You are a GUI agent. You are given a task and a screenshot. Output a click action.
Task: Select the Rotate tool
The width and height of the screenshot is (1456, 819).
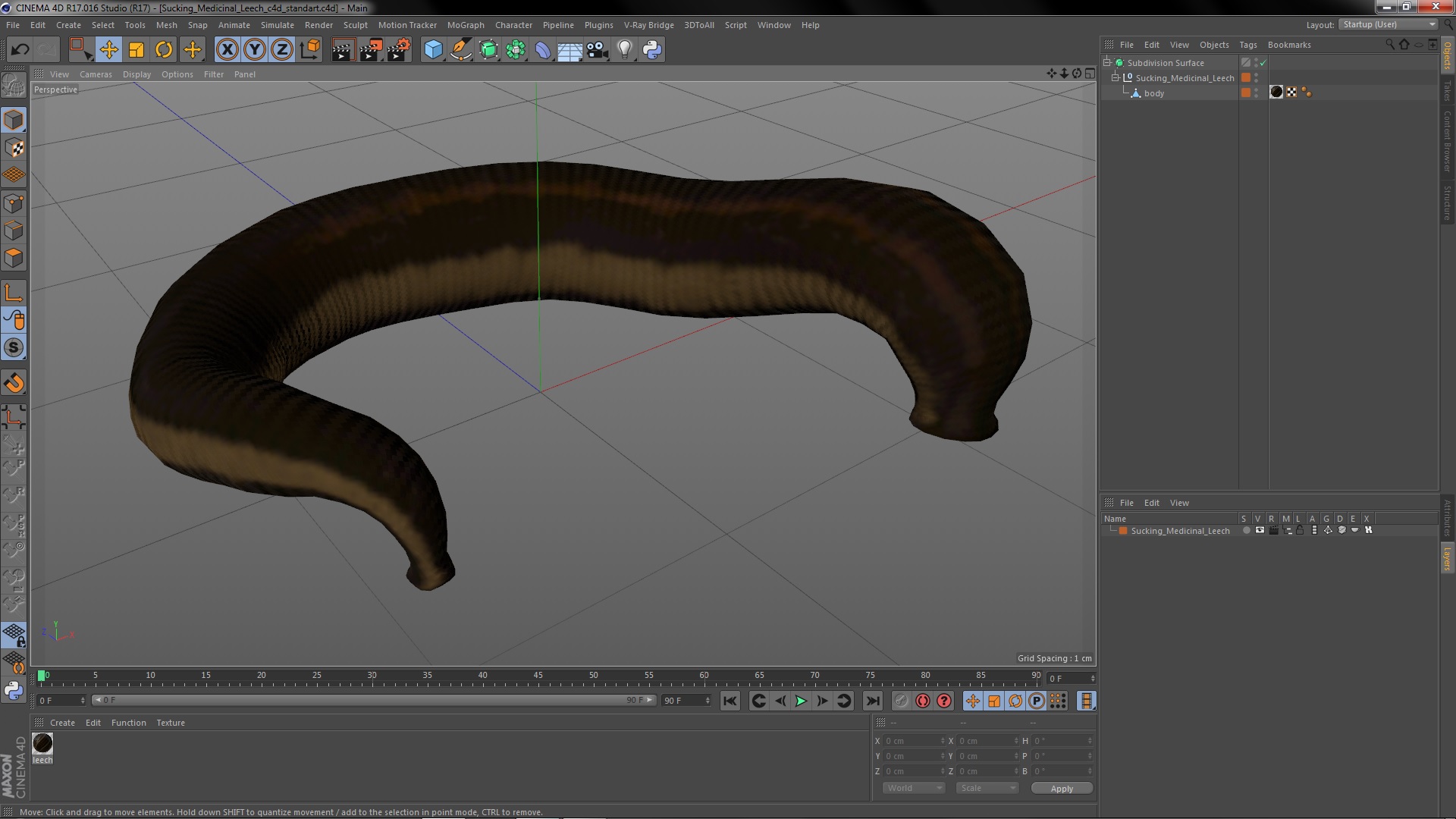[164, 50]
